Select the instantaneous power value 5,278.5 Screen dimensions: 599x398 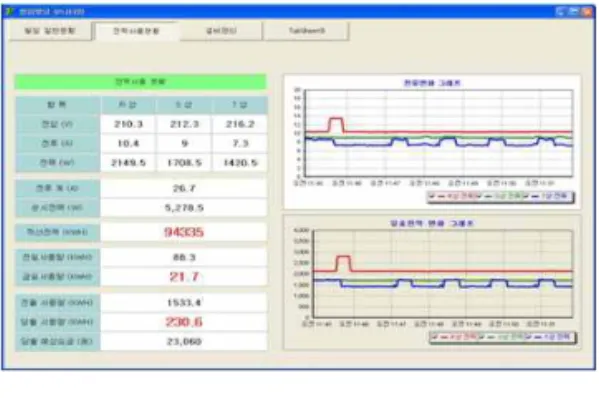pyautogui.click(x=184, y=208)
